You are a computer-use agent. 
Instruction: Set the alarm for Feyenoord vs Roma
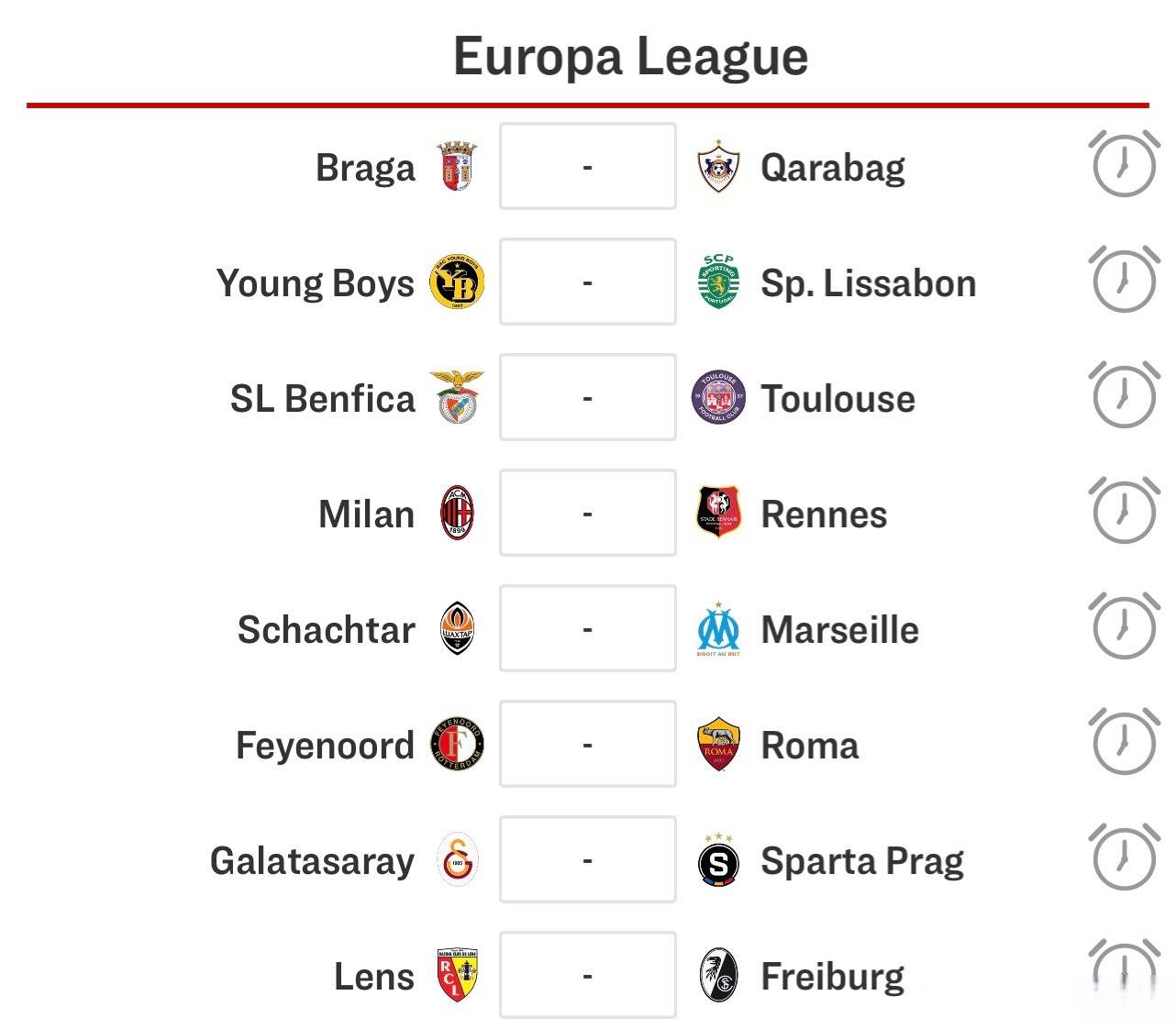[x=1124, y=743]
